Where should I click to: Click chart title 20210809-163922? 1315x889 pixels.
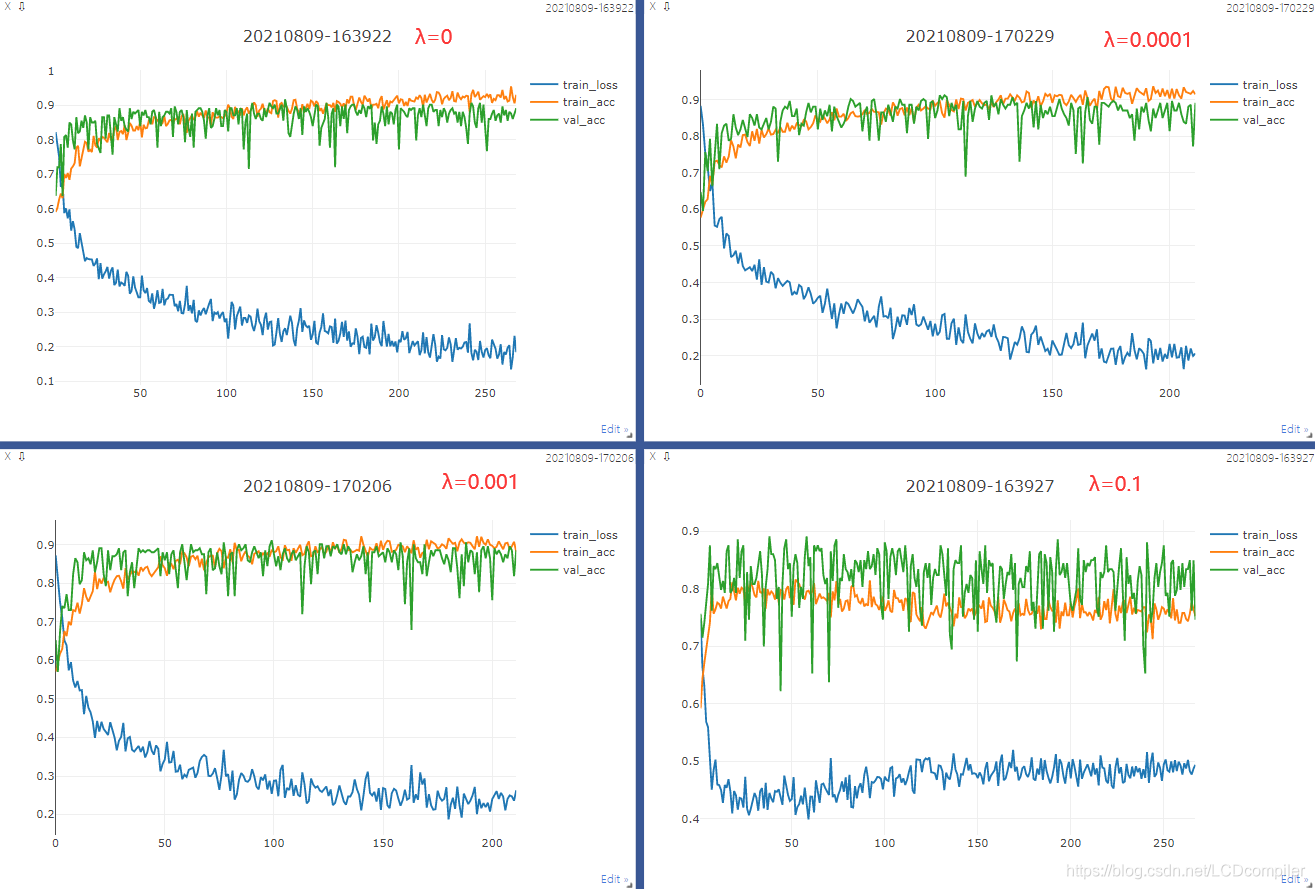[317, 37]
